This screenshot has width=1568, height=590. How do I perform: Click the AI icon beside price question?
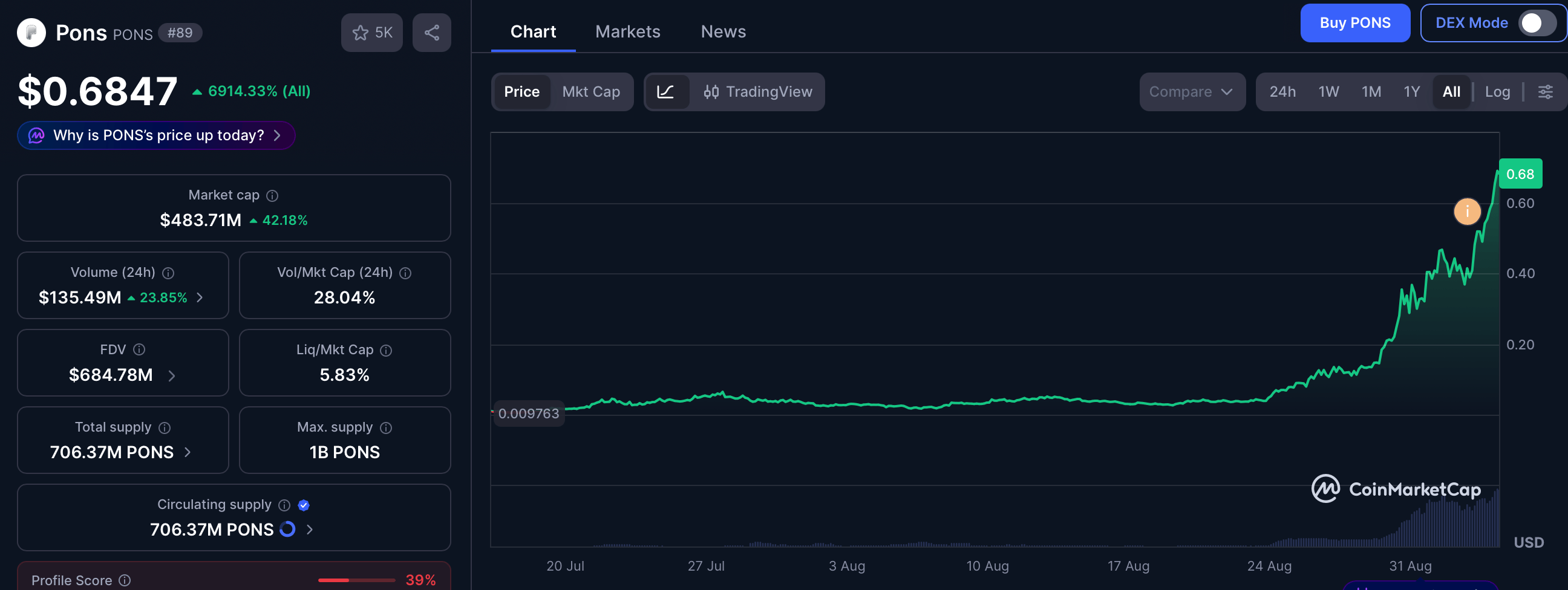point(36,135)
